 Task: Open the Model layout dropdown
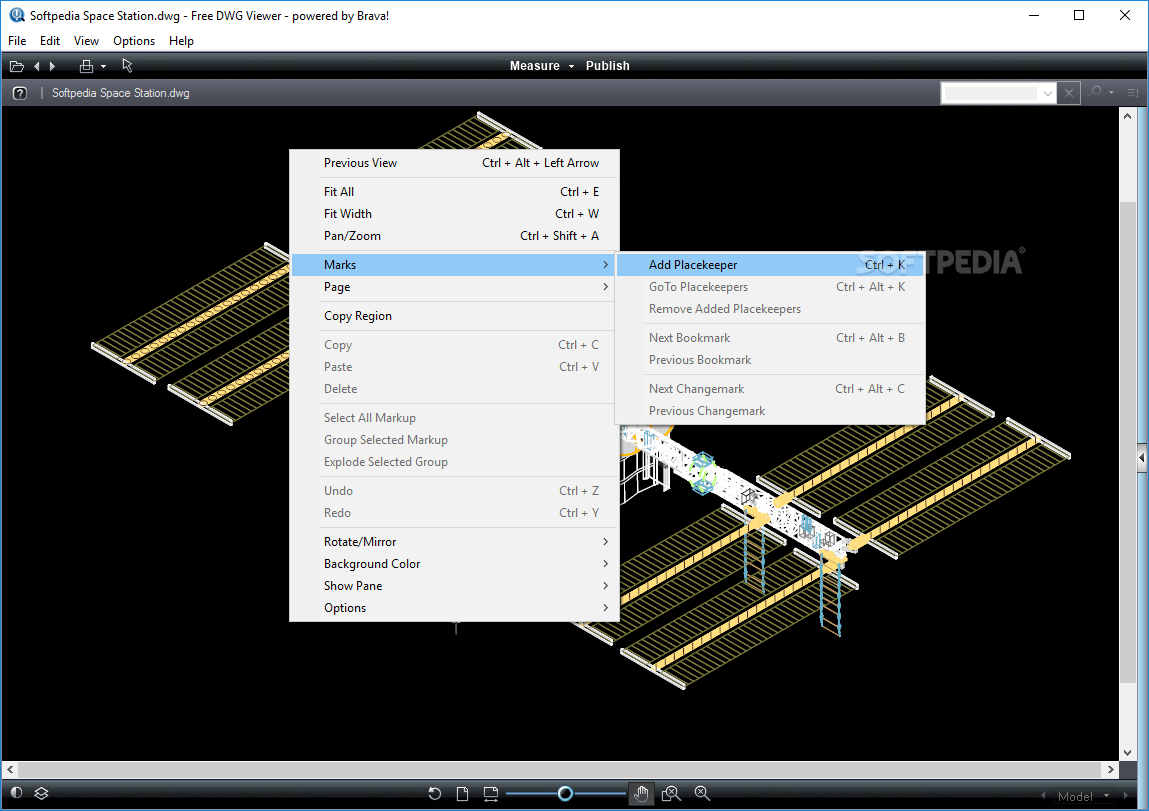click(x=1084, y=796)
